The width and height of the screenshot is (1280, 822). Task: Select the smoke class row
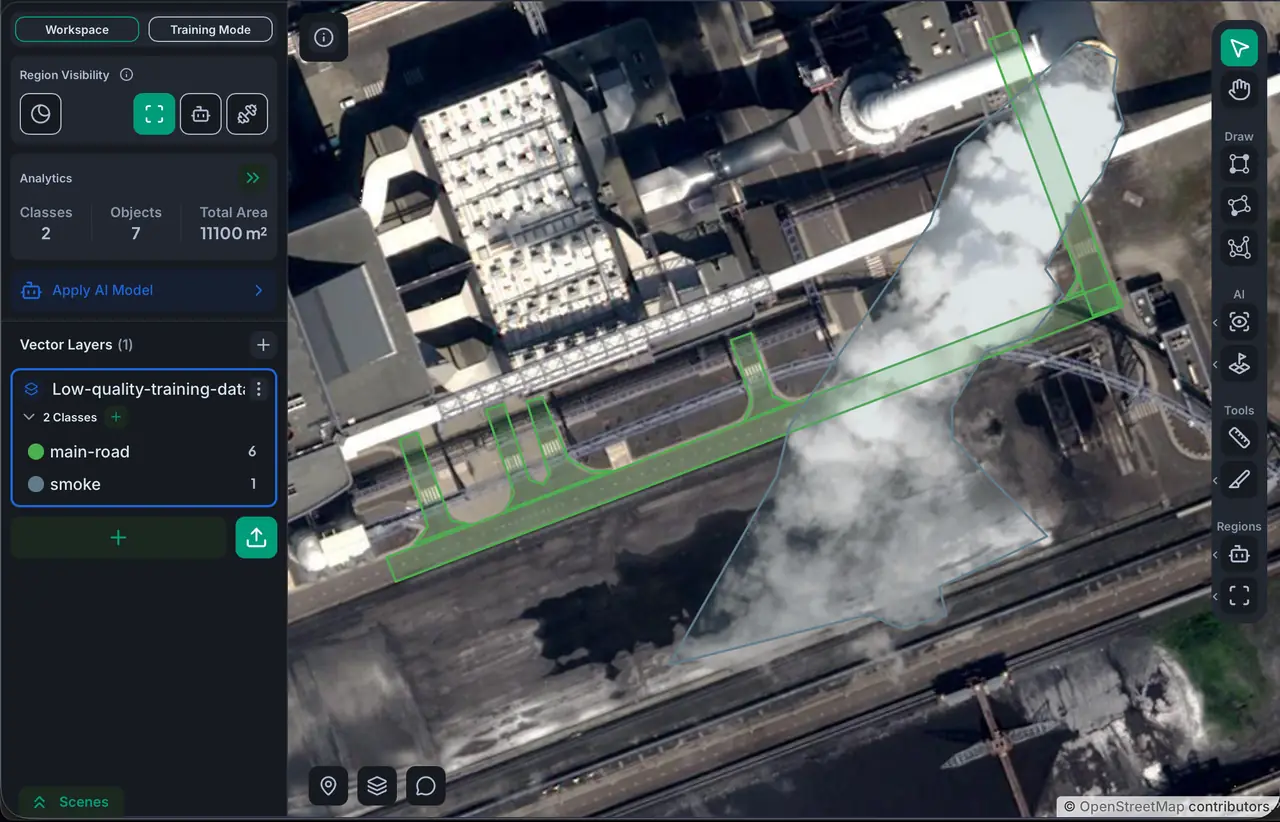(x=143, y=484)
